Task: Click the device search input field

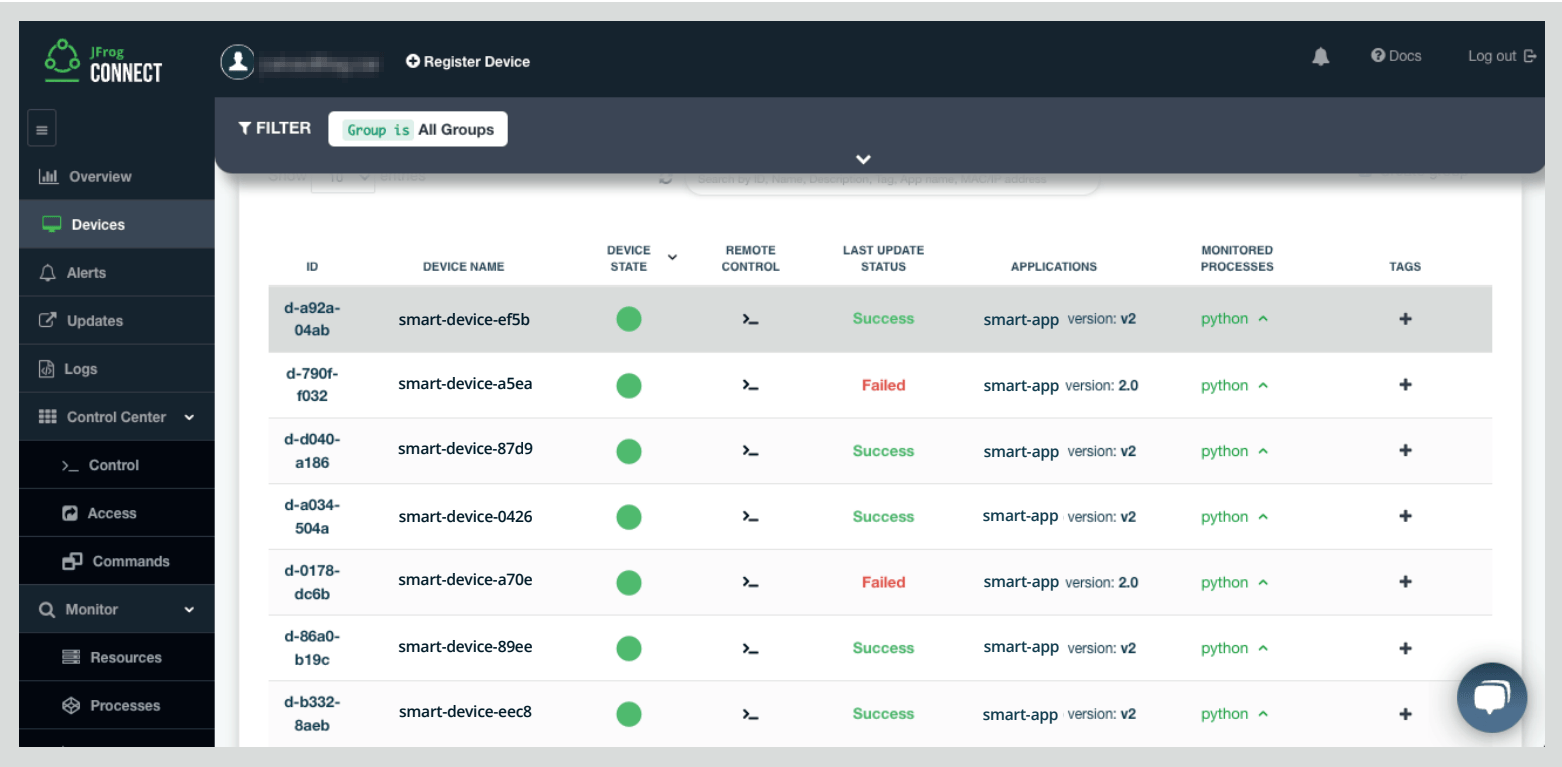Action: 892,180
